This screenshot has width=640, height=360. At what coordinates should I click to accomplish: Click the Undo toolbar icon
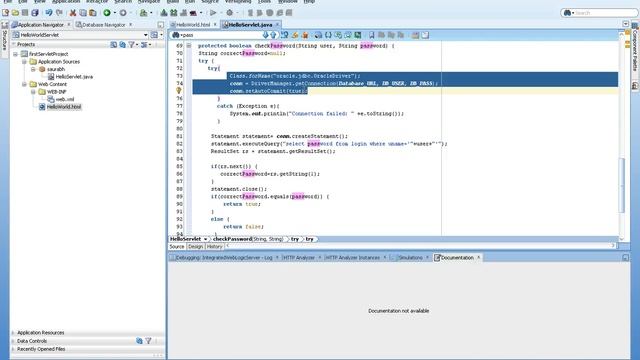49,13
